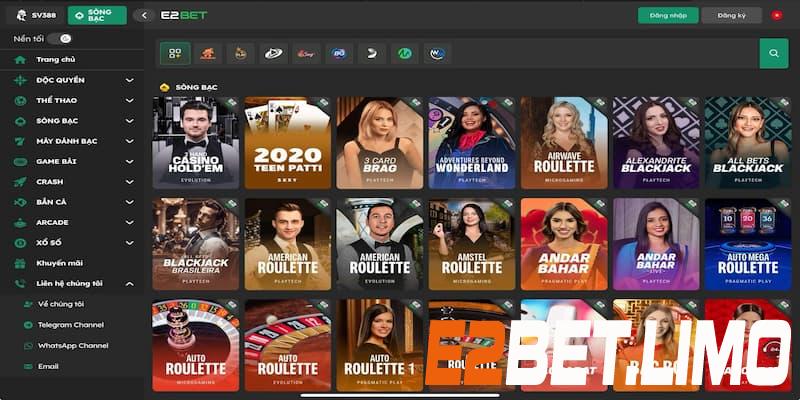Click the WhatsApp Channel icon

tap(28, 345)
